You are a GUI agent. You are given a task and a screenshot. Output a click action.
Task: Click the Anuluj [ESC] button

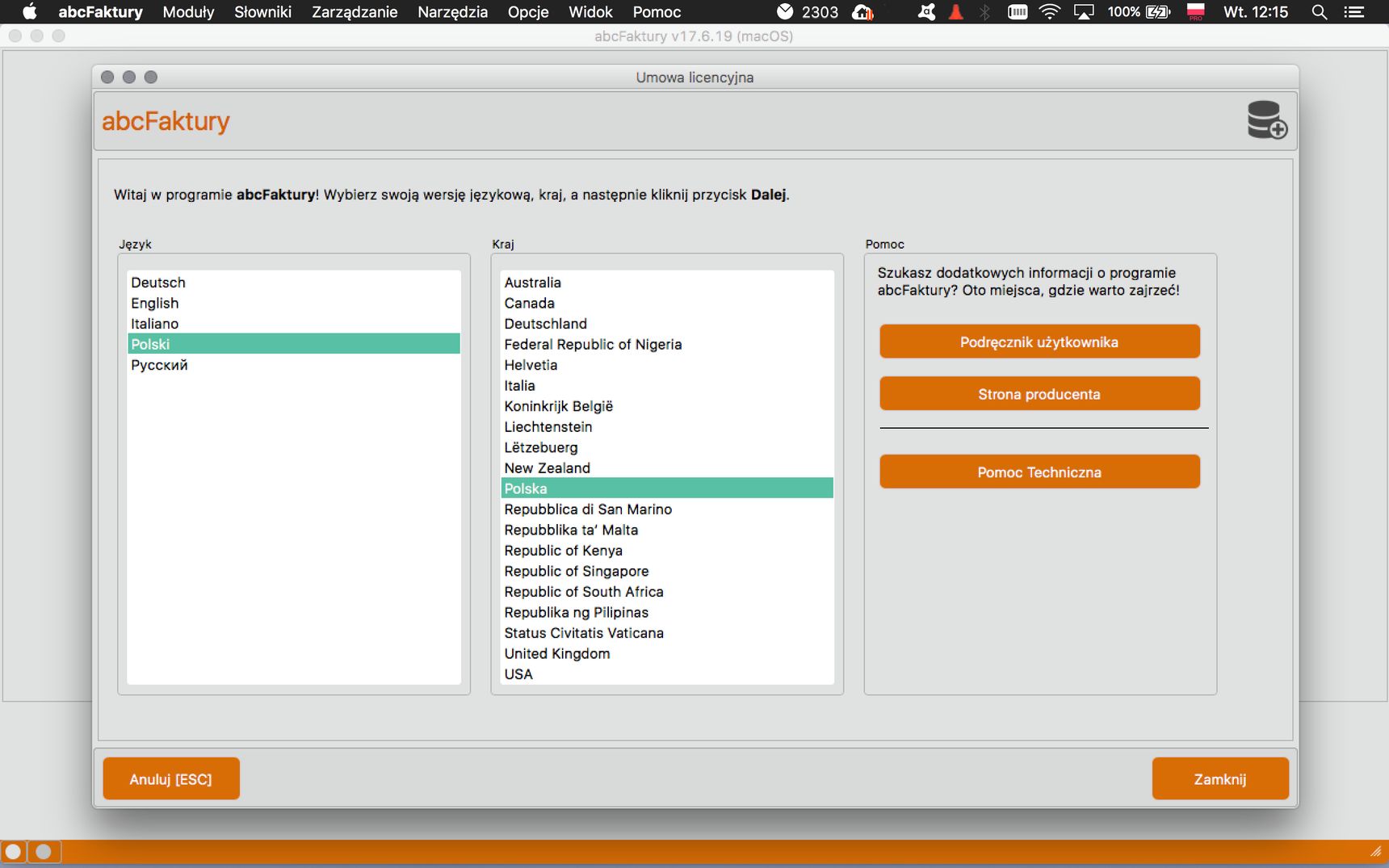tap(171, 778)
